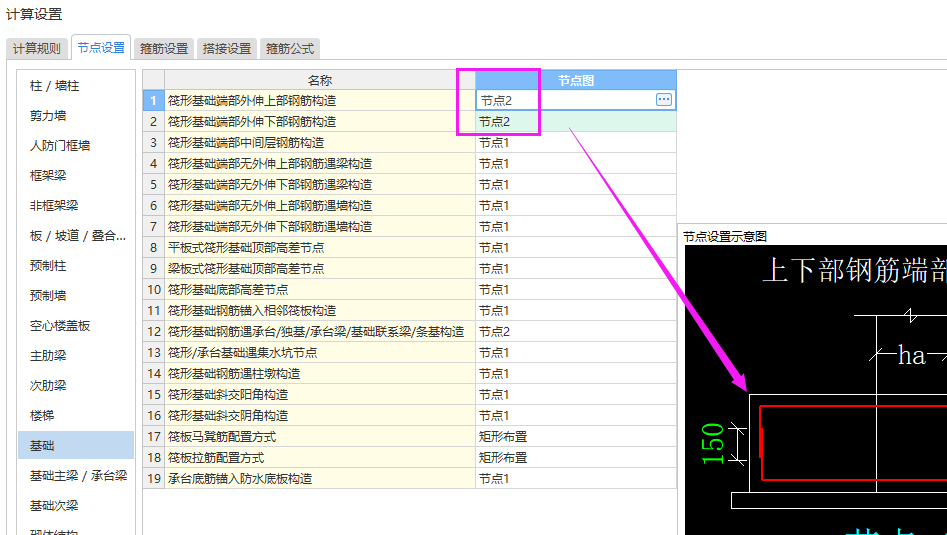
Task: Click 筏形基础端部无外伸上部钢筋遇墙构造 row name
Action: [319, 205]
